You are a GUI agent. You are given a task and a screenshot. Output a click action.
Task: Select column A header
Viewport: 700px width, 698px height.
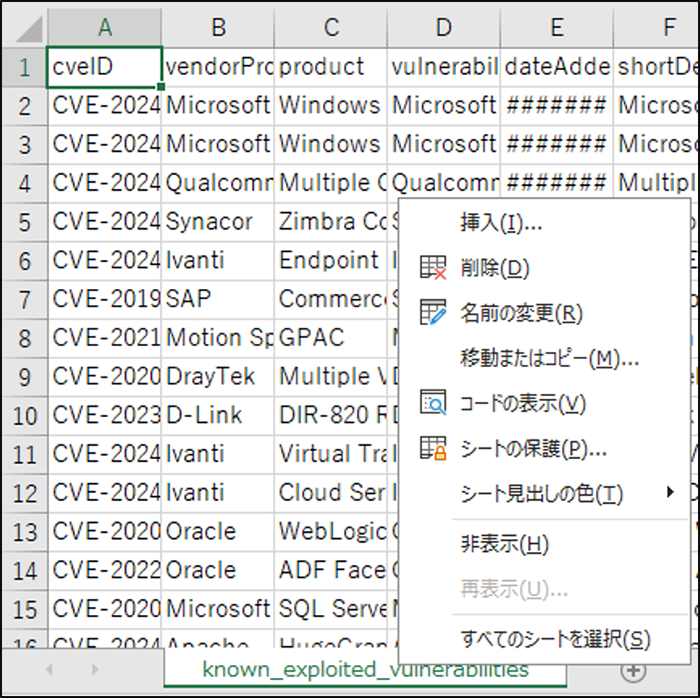coord(104,28)
